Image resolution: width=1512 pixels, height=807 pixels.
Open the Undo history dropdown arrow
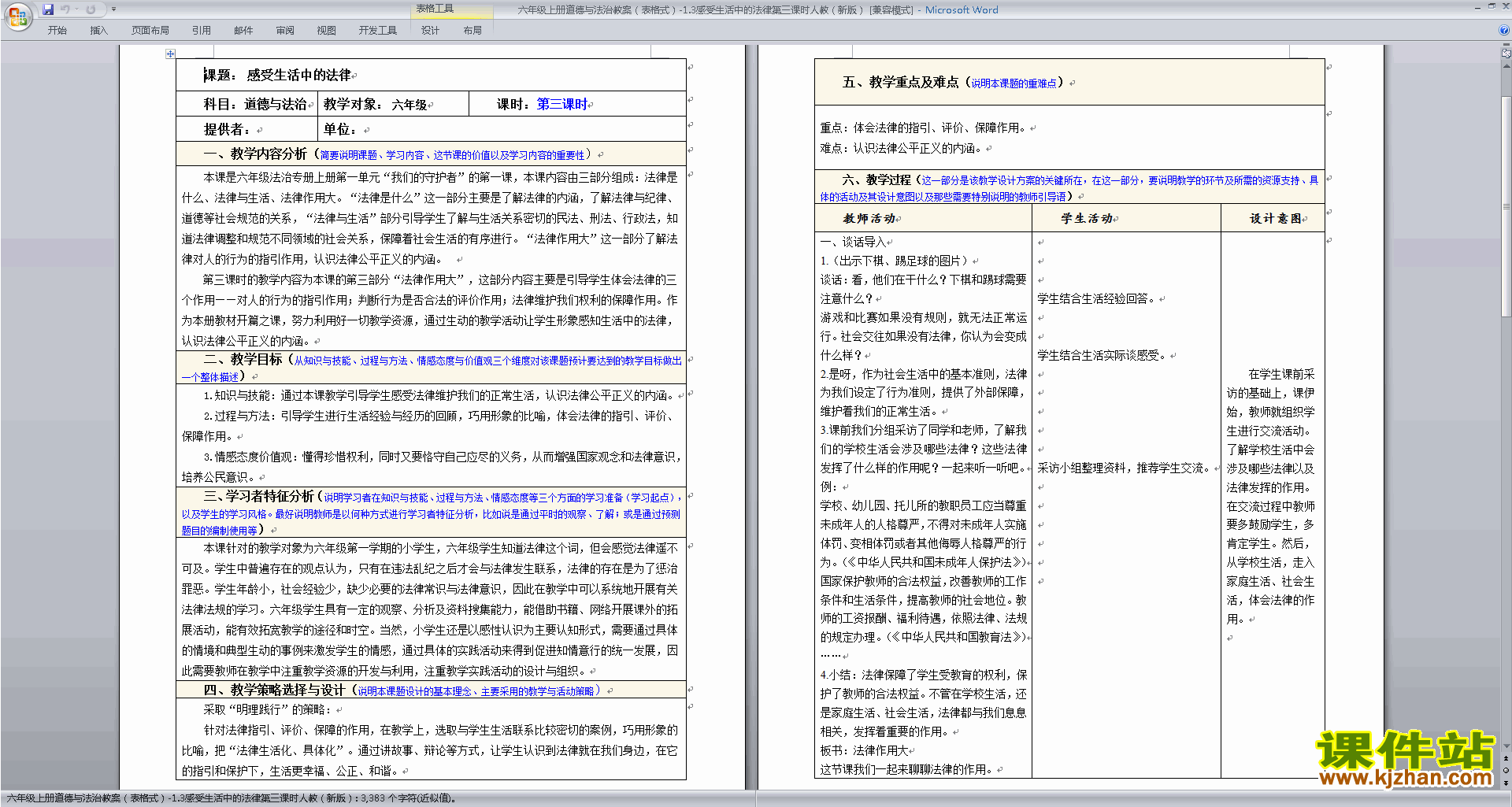(x=76, y=9)
